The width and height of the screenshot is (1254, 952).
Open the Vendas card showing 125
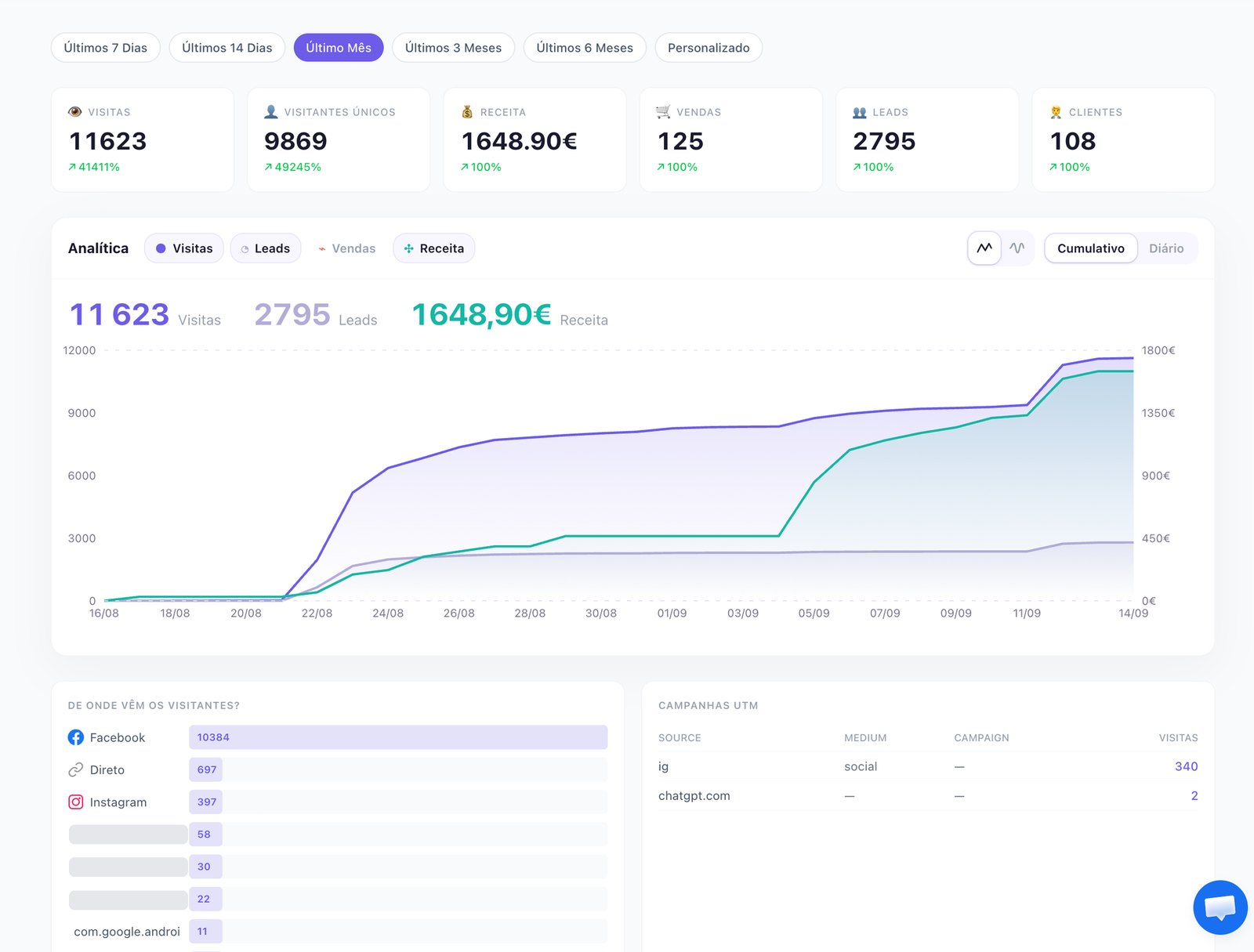[731, 139]
